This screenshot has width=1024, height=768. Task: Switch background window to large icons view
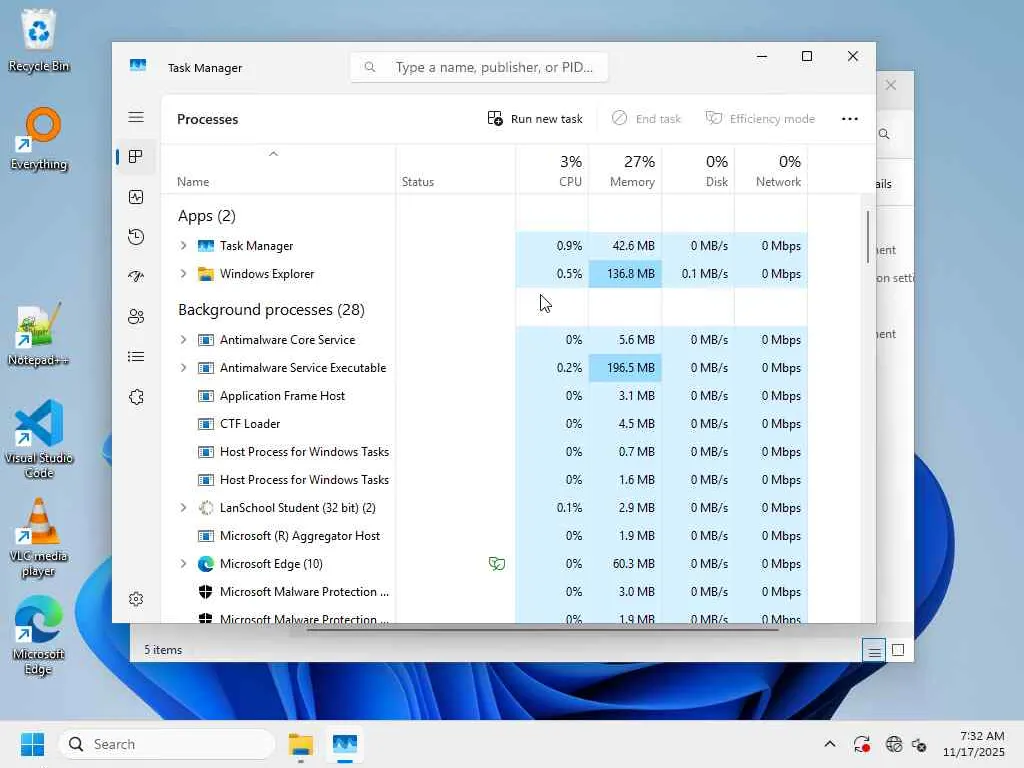[x=898, y=650]
